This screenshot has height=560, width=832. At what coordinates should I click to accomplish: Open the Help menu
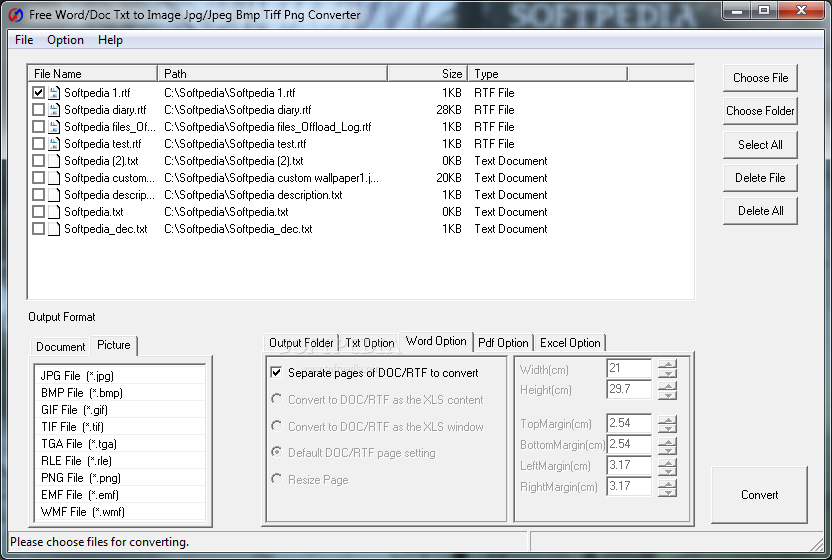pyautogui.click(x=110, y=40)
